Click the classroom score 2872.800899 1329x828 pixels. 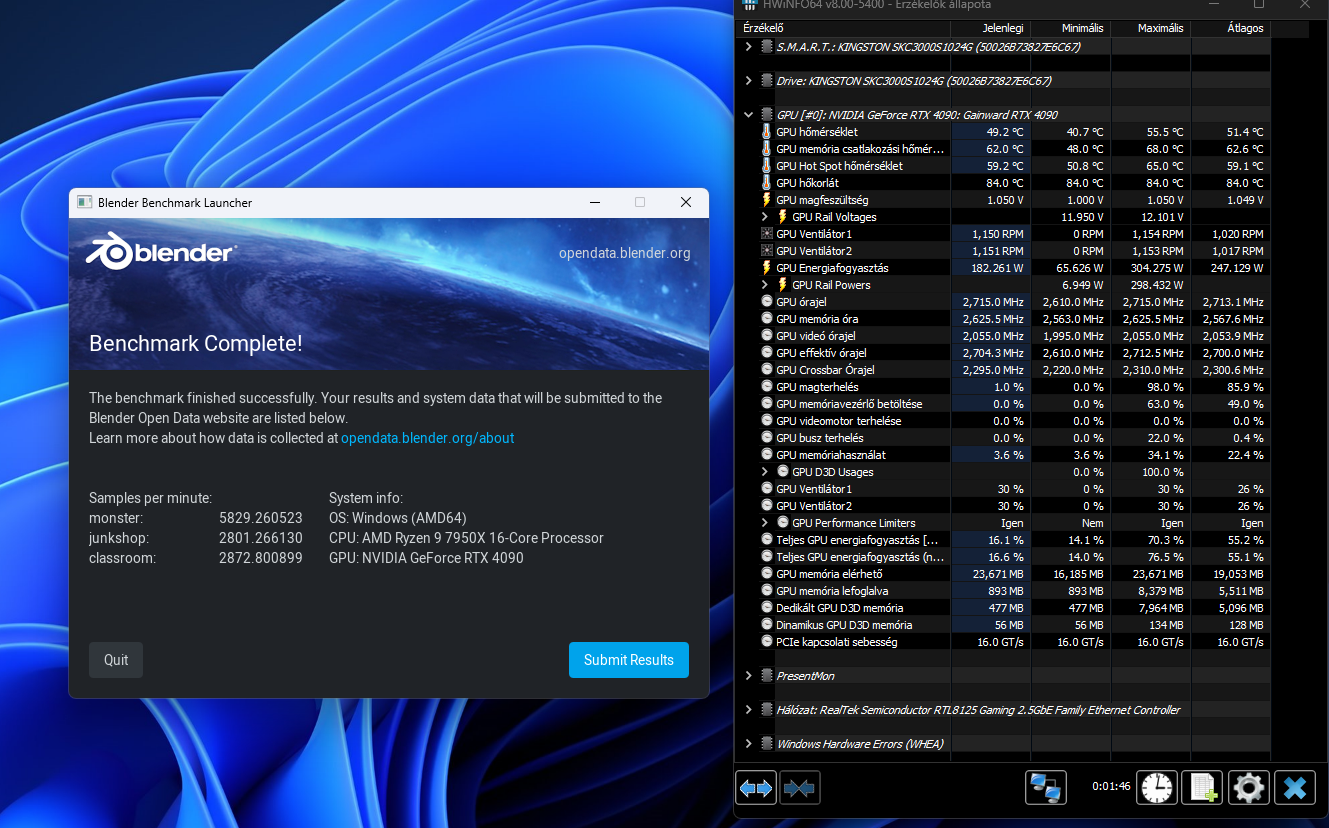[x=261, y=558]
